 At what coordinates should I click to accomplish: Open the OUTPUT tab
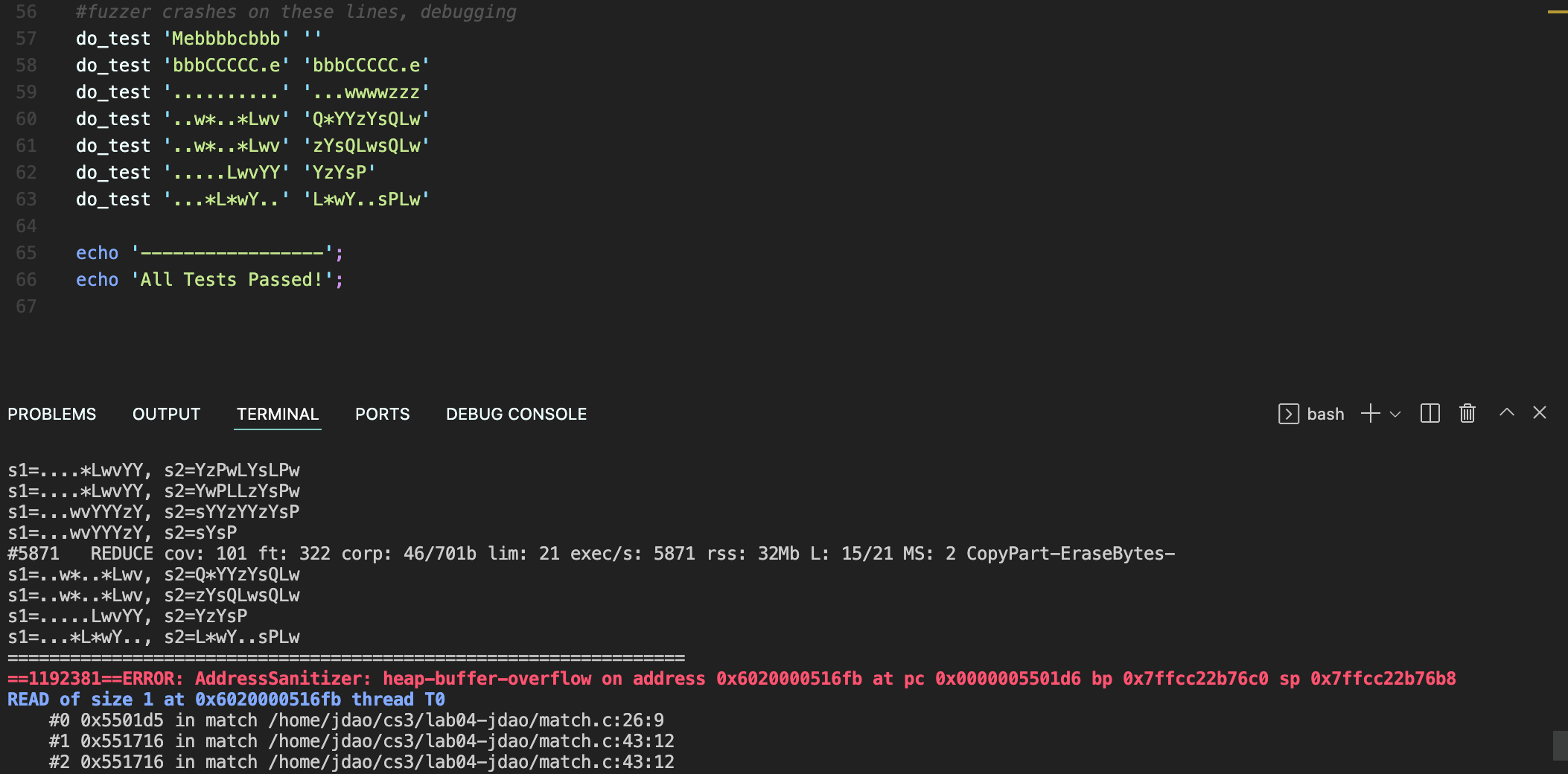coord(166,415)
